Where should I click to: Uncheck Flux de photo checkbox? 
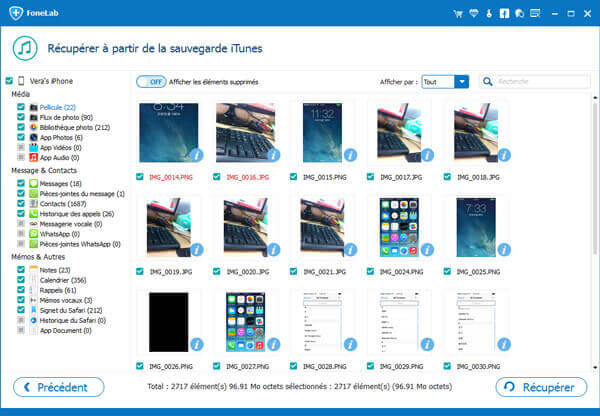pyautogui.click(x=21, y=117)
